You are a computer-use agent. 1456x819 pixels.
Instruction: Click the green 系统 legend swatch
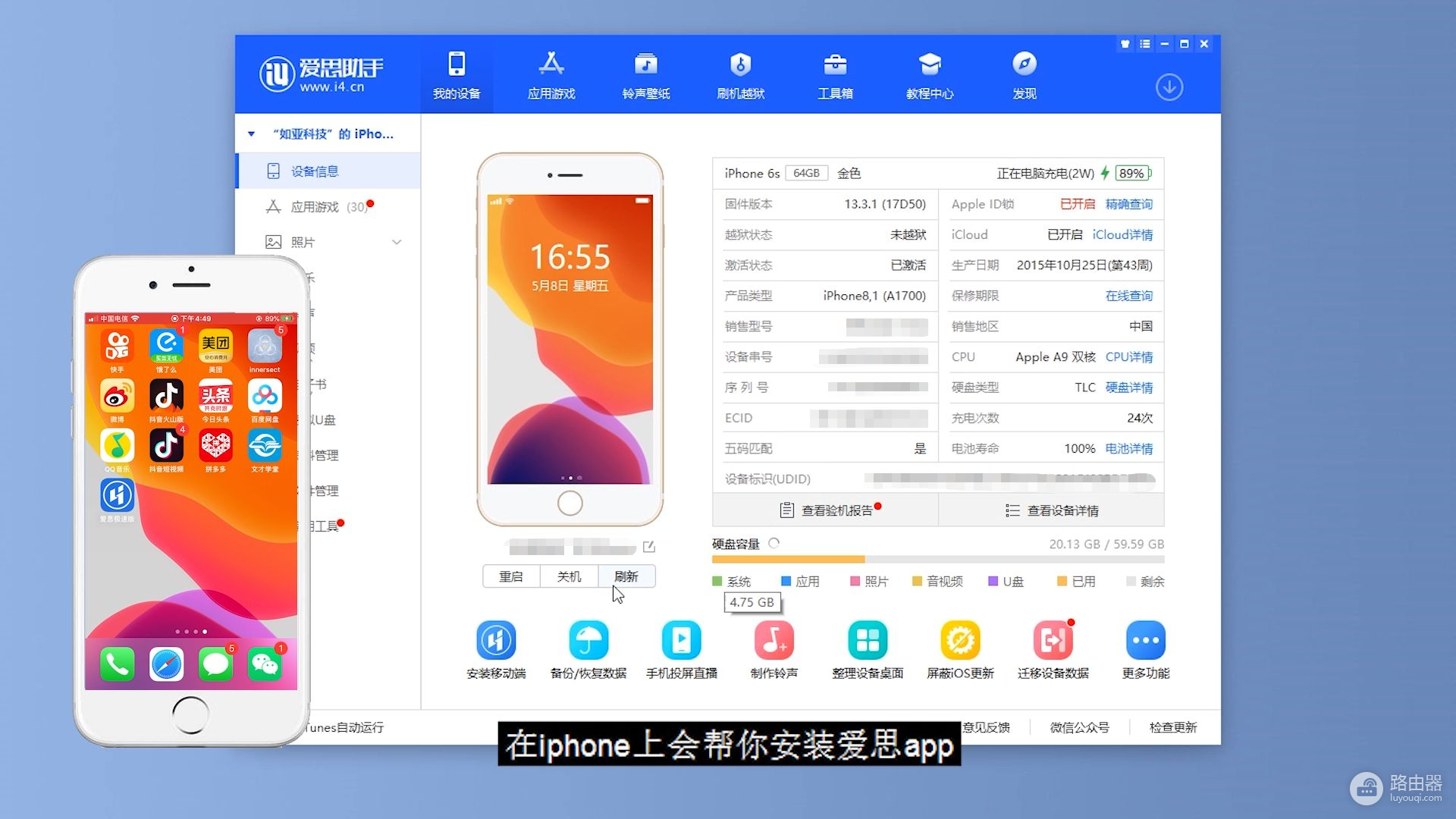click(717, 582)
